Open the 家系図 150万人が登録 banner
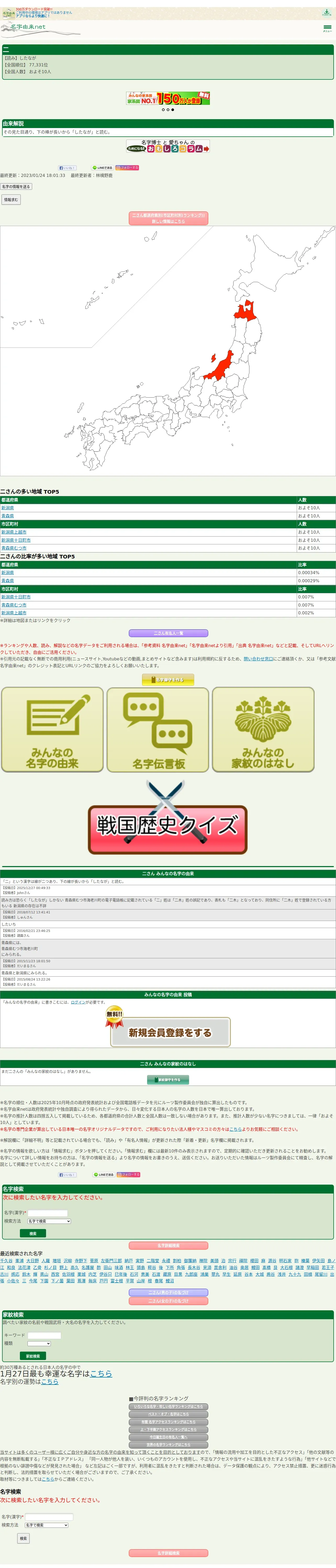336x1568 pixels. click(x=168, y=98)
